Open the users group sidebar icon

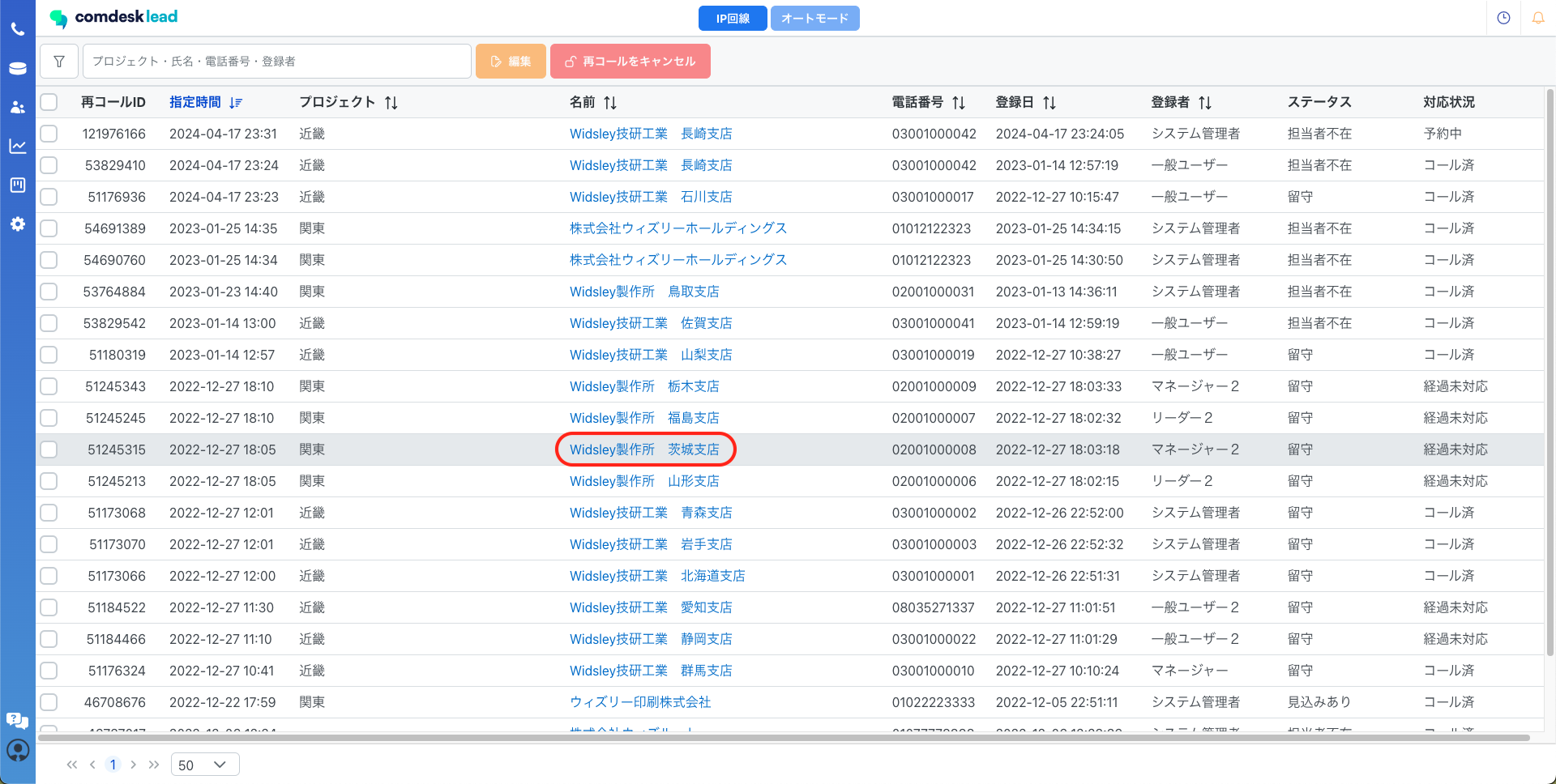pos(17,108)
